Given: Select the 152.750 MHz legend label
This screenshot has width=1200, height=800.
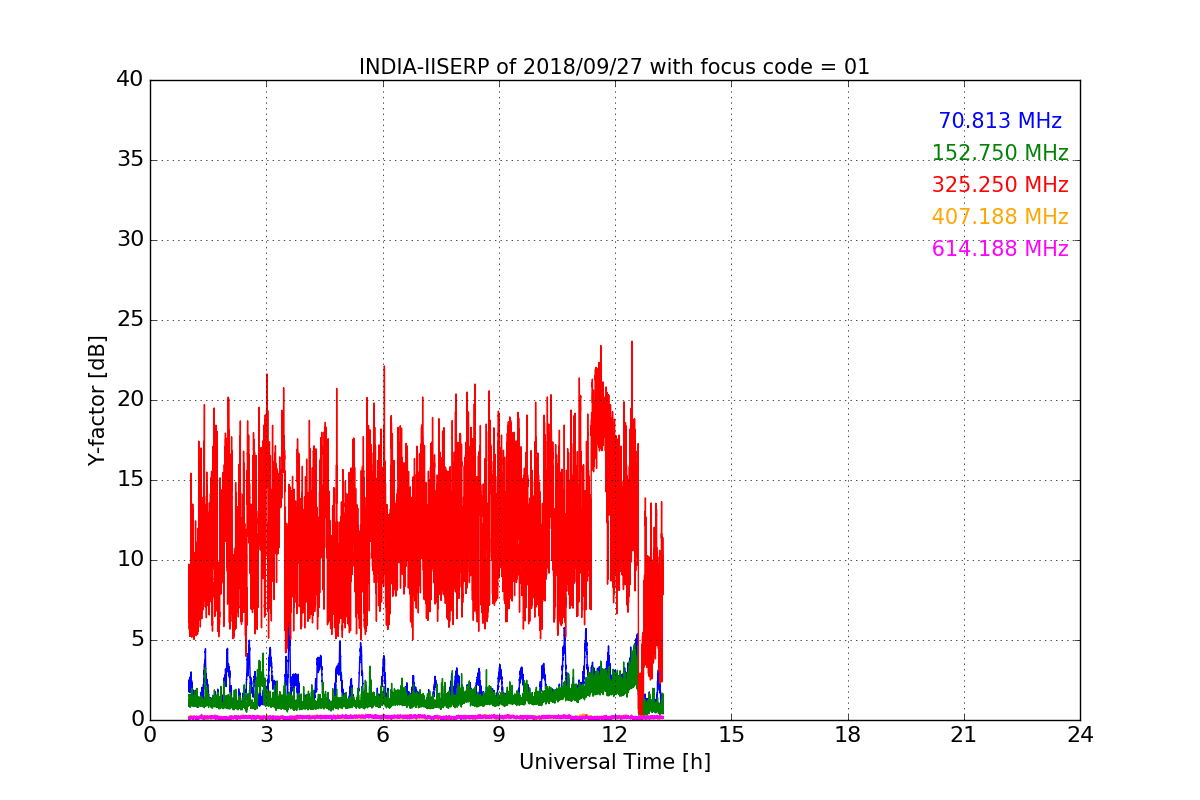Looking at the screenshot, I should (1000, 153).
